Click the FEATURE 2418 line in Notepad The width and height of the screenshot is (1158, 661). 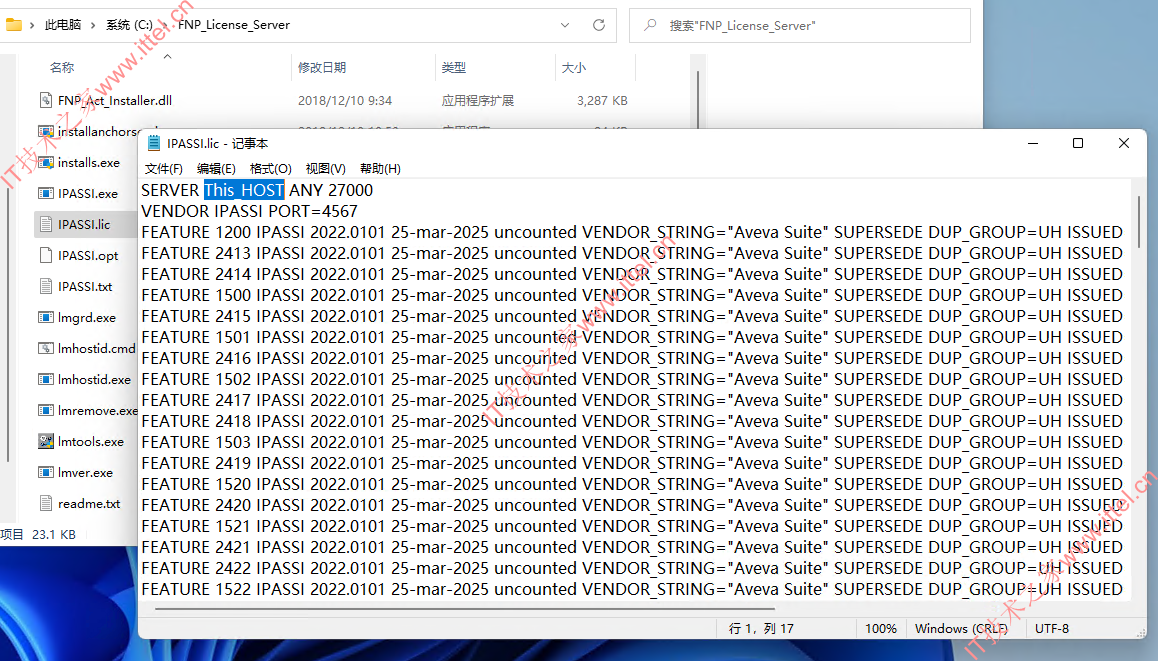[x=632, y=421]
